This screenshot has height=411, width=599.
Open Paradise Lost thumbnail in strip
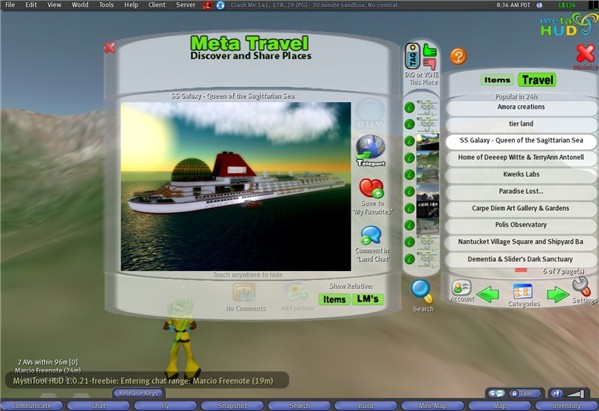[x=427, y=192]
